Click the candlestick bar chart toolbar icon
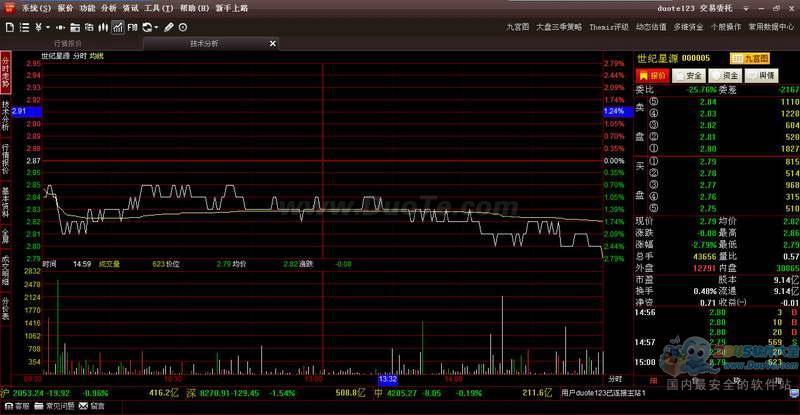800x415 pixels. pyautogui.click(x=103, y=25)
